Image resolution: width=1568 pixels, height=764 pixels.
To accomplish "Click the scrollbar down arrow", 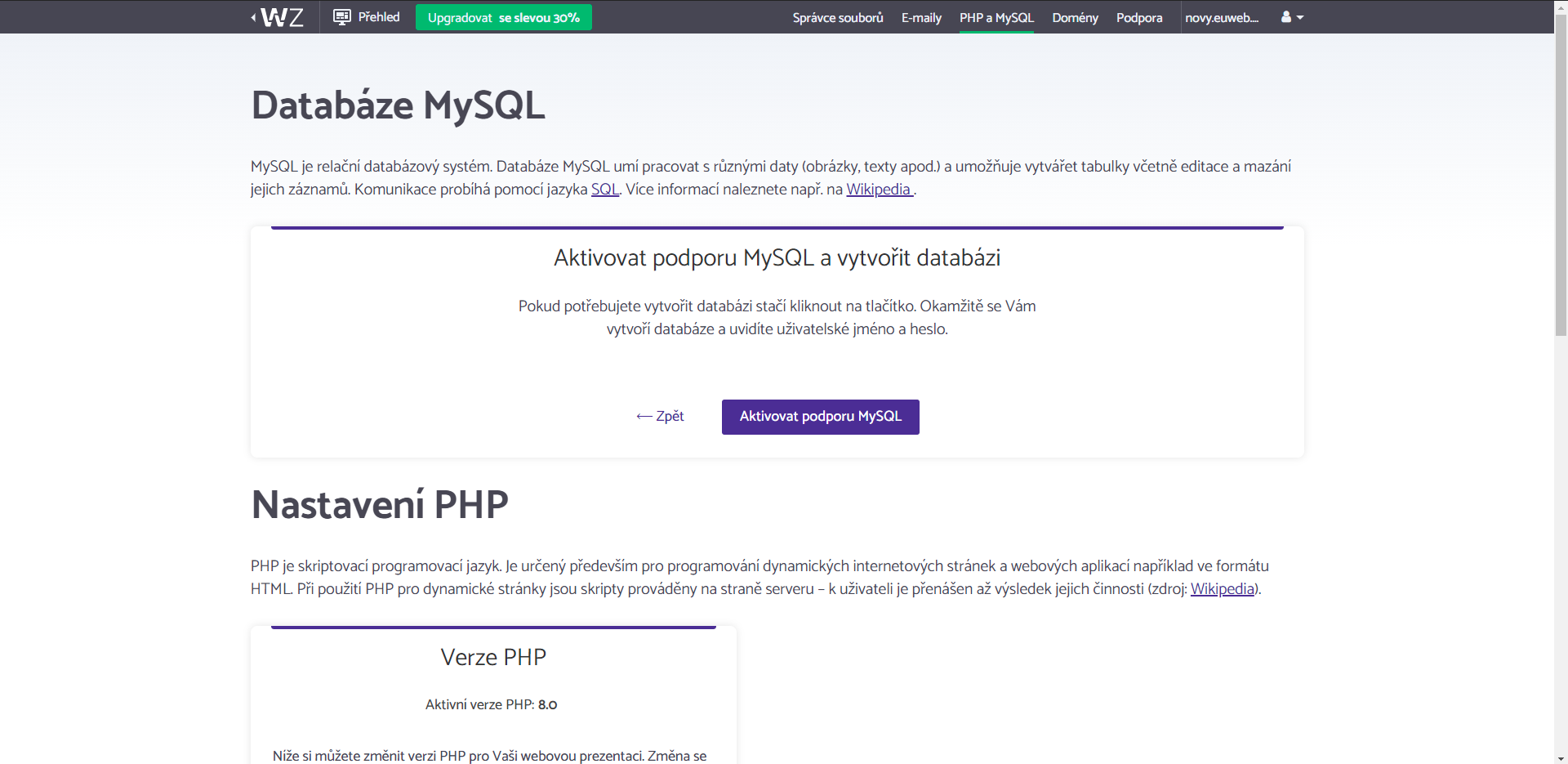I will click(x=1561, y=758).
